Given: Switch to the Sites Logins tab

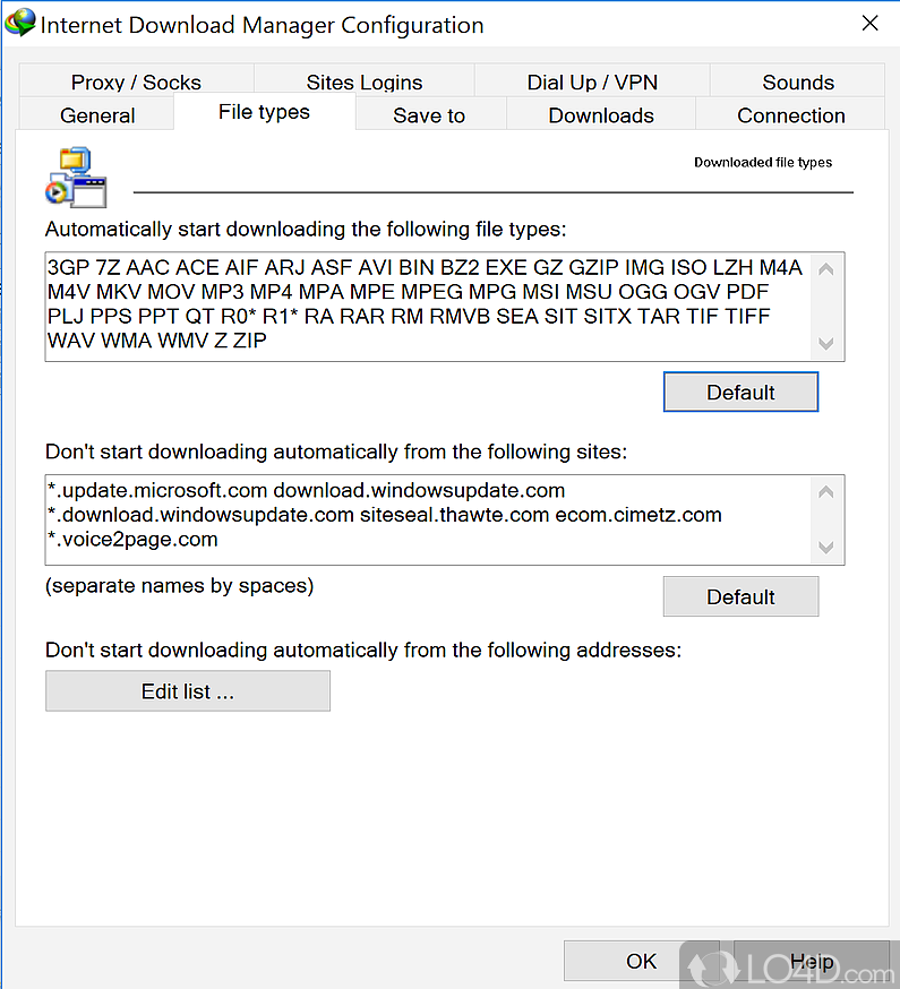Looking at the screenshot, I should [364, 81].
